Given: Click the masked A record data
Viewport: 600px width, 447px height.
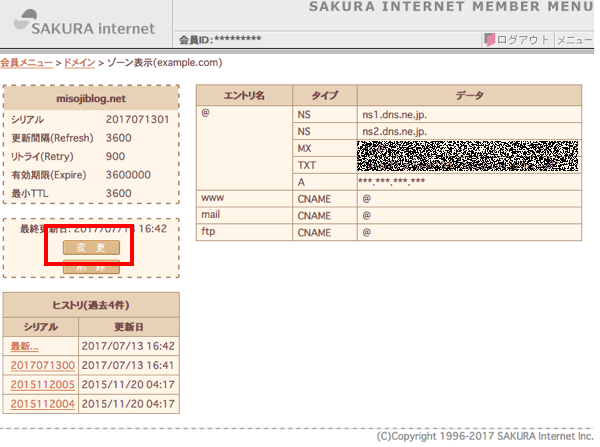Looking at the screenshot, I should tap(391, 181).
